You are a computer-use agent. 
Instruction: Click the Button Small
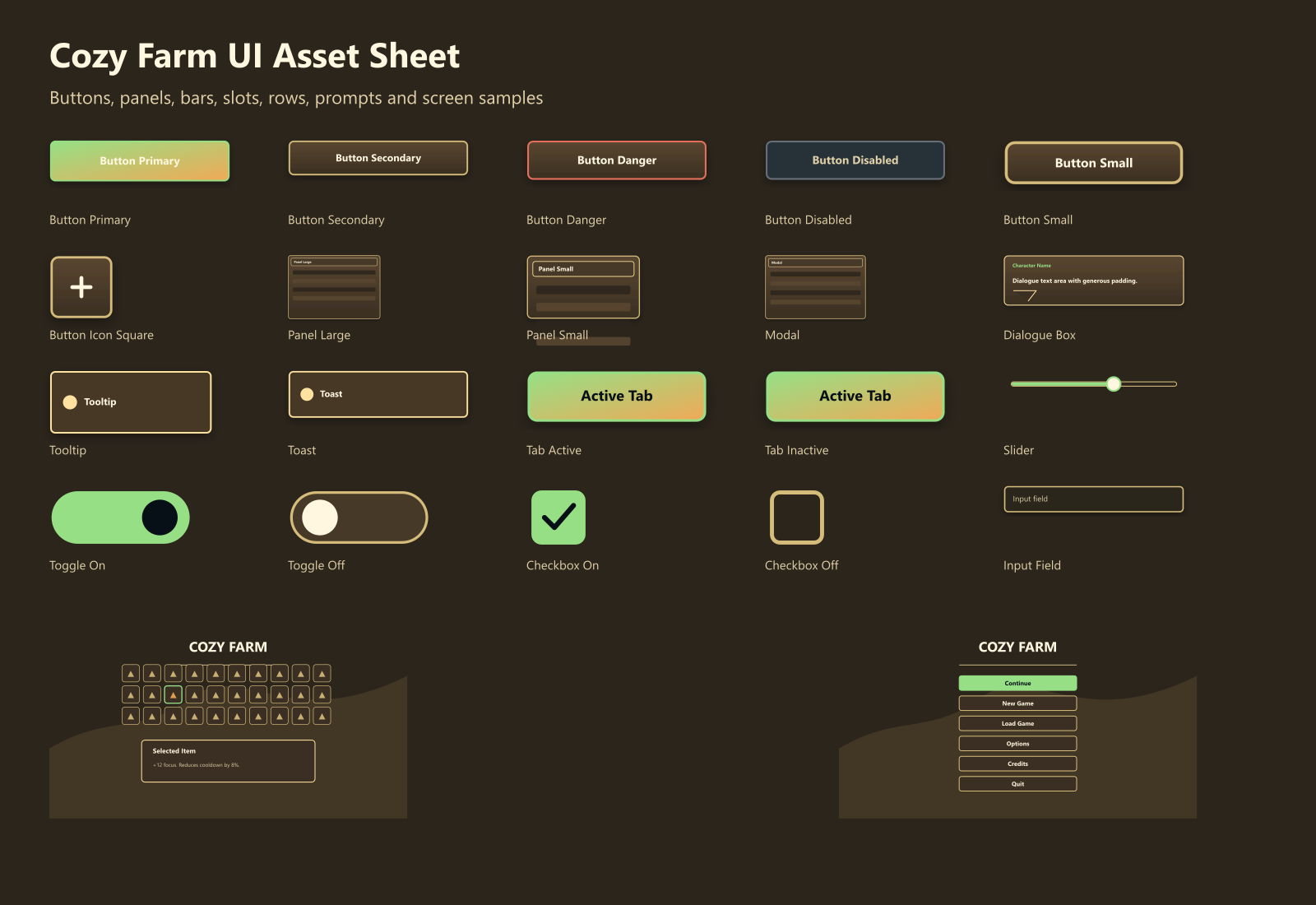(1094, 163)
